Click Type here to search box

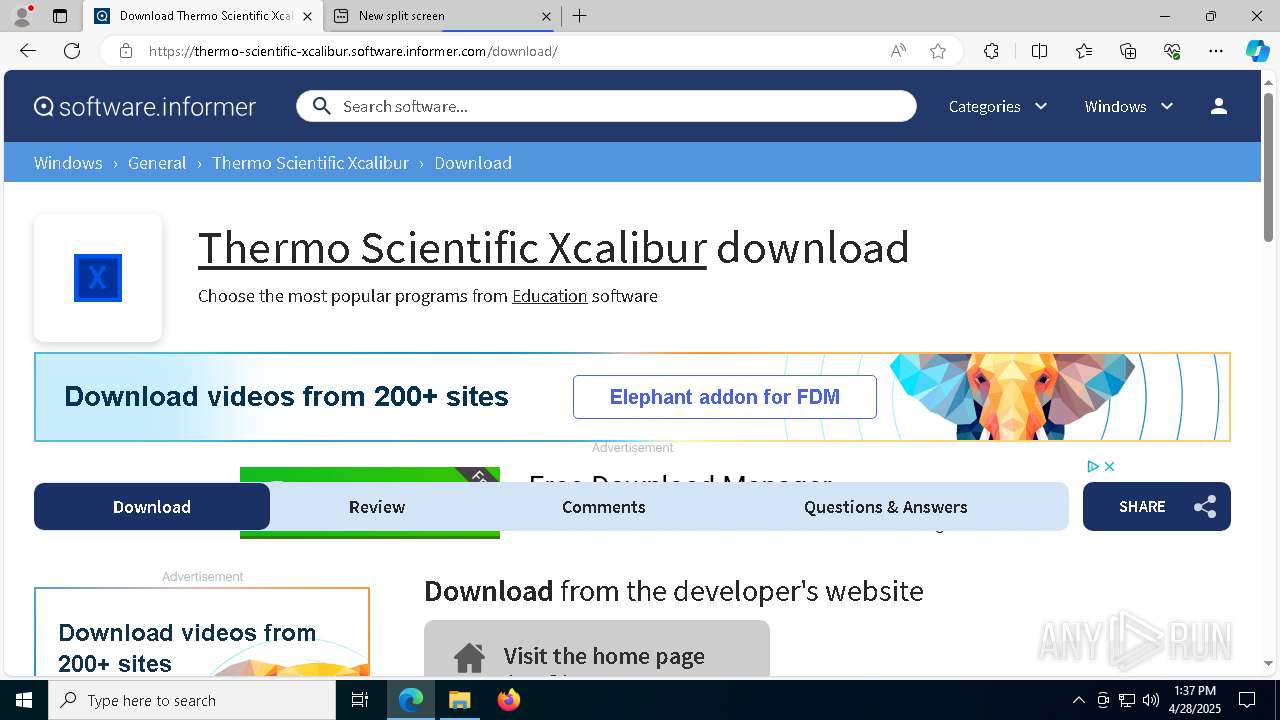coord(192,700)
